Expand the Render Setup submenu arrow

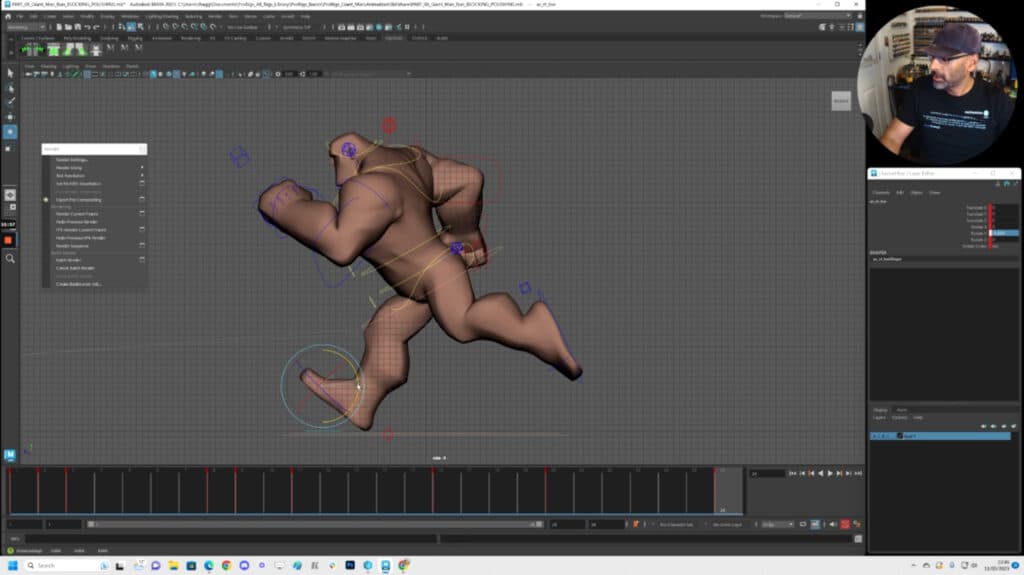pyautogui.click(x=142, y=168)
